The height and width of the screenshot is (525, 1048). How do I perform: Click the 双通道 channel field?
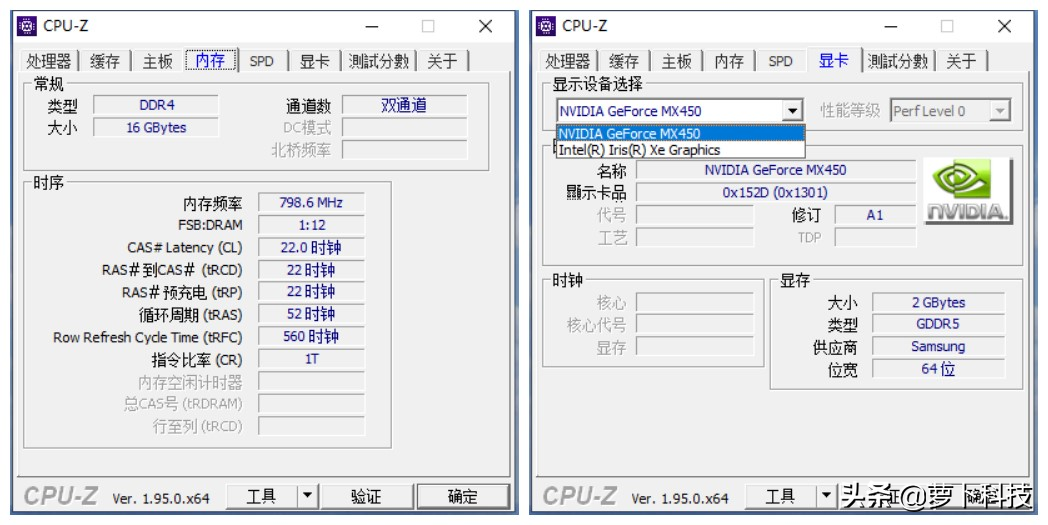click(x=404, y=105)
